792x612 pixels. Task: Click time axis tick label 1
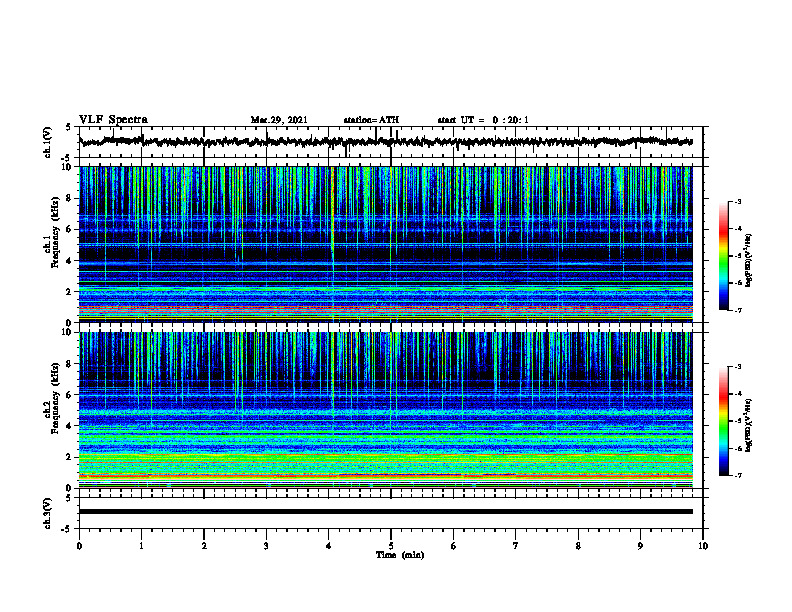[141, 546]
